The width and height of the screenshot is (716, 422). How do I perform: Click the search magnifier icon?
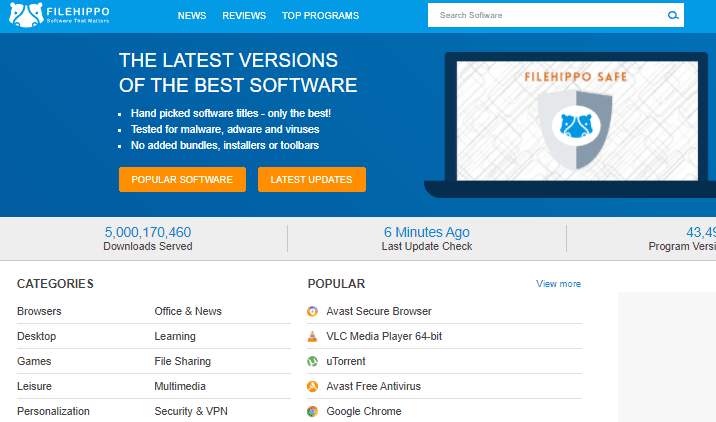tap(673, 16)
